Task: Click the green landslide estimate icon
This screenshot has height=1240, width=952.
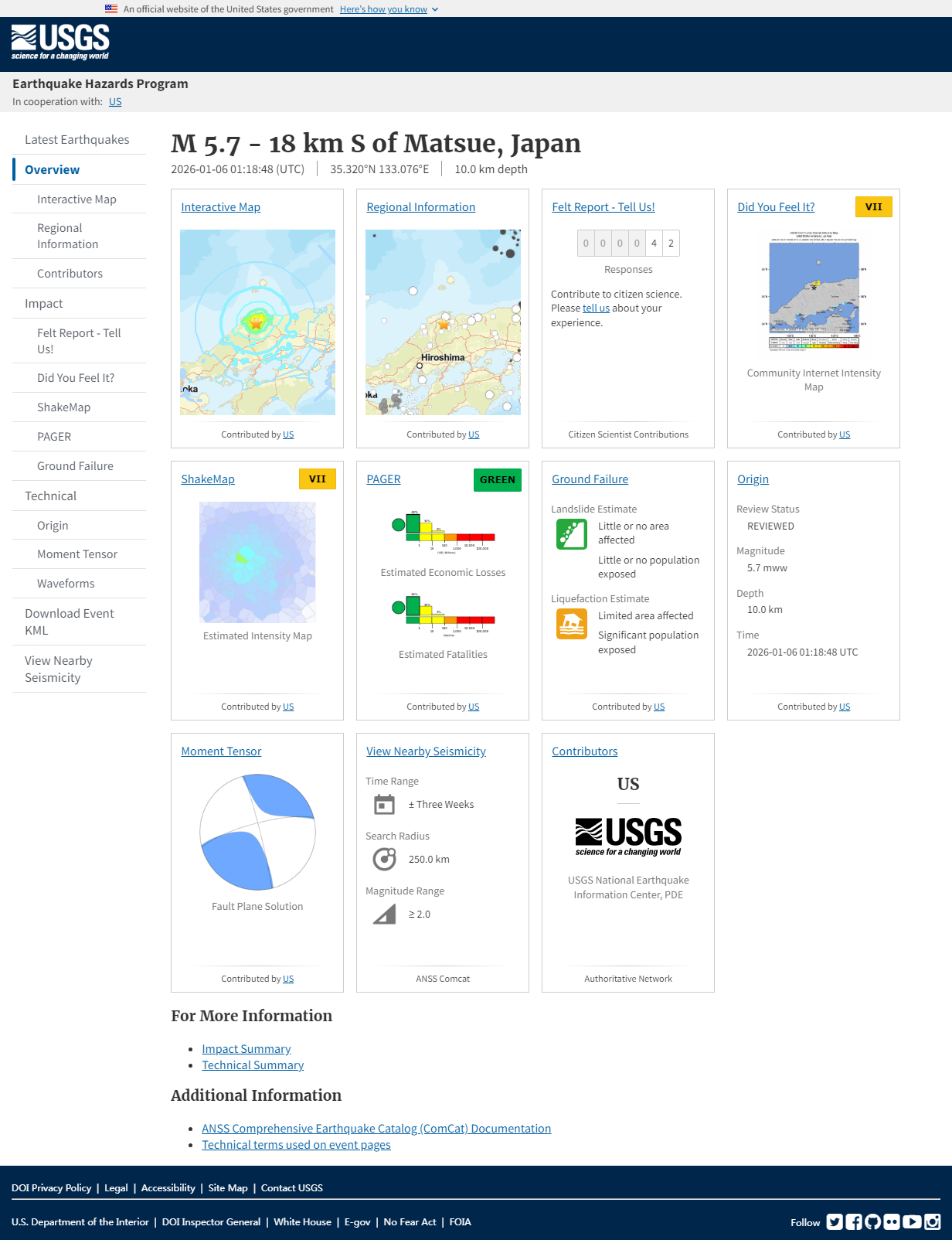Action: click(x=572, y=534)
